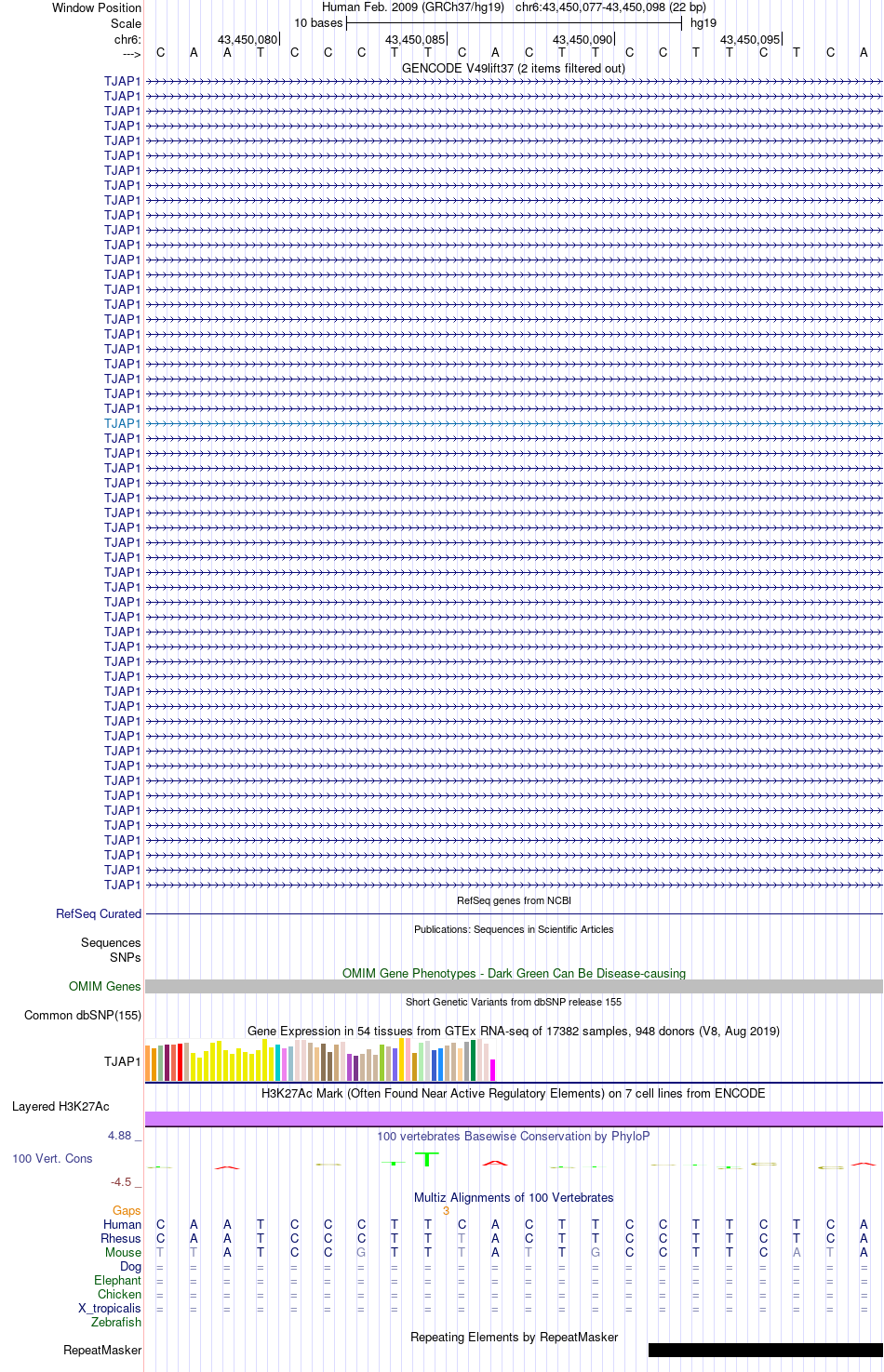Click the black RepeatMasker repeat element block
Viewport: 884px width, 1372px height.
(766, 1350)
